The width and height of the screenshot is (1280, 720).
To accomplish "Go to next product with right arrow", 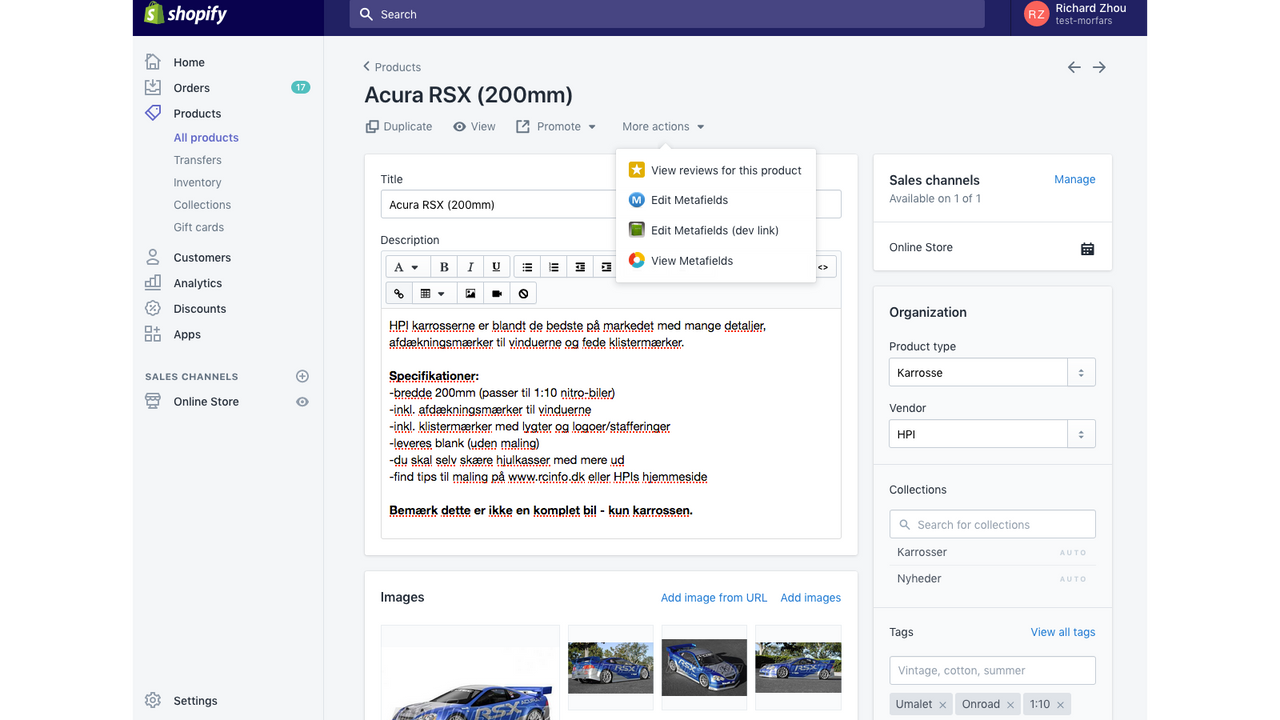I will click(1099, 67).
